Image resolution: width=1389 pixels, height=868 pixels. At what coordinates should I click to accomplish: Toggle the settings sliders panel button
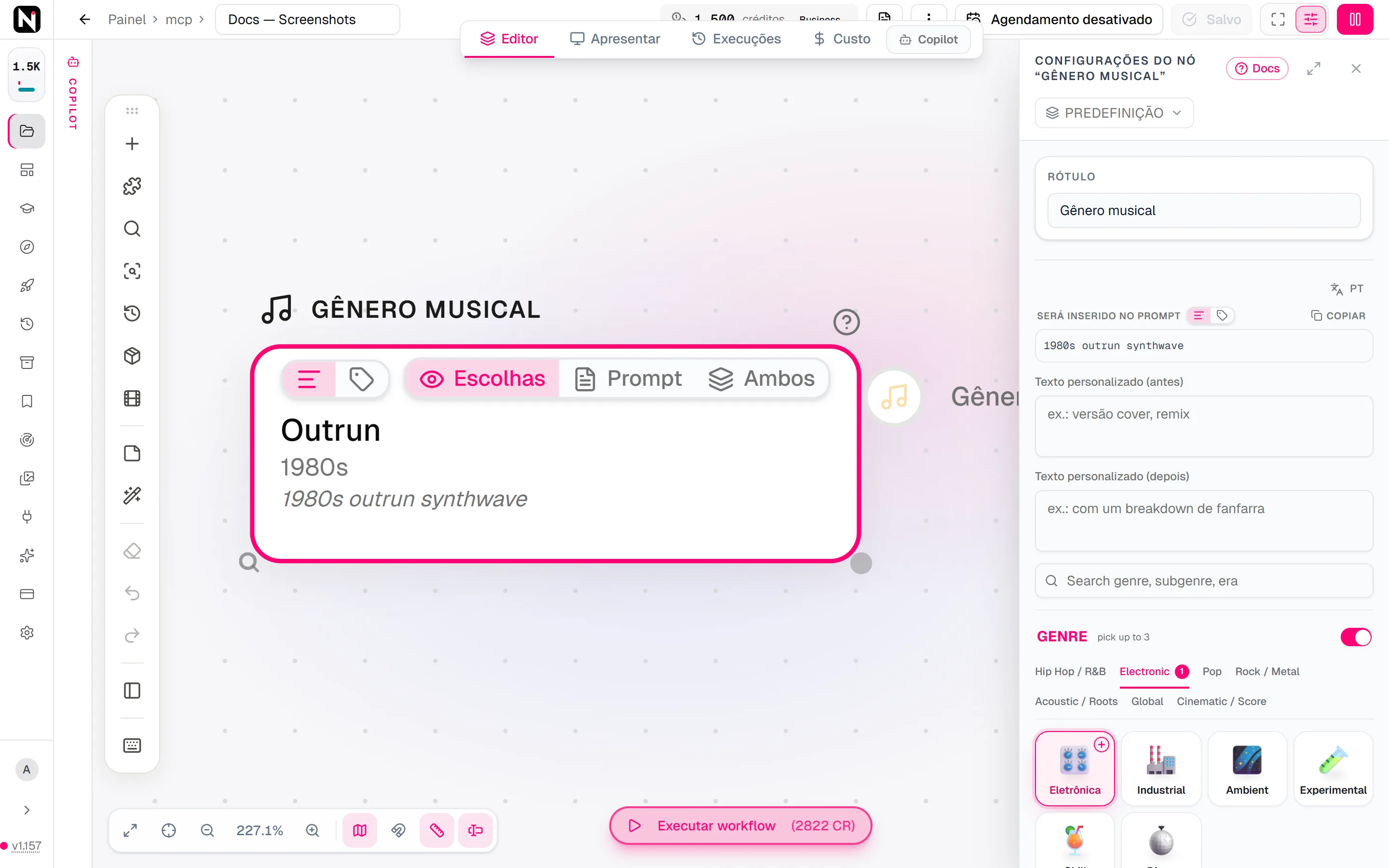point(1311,19)
